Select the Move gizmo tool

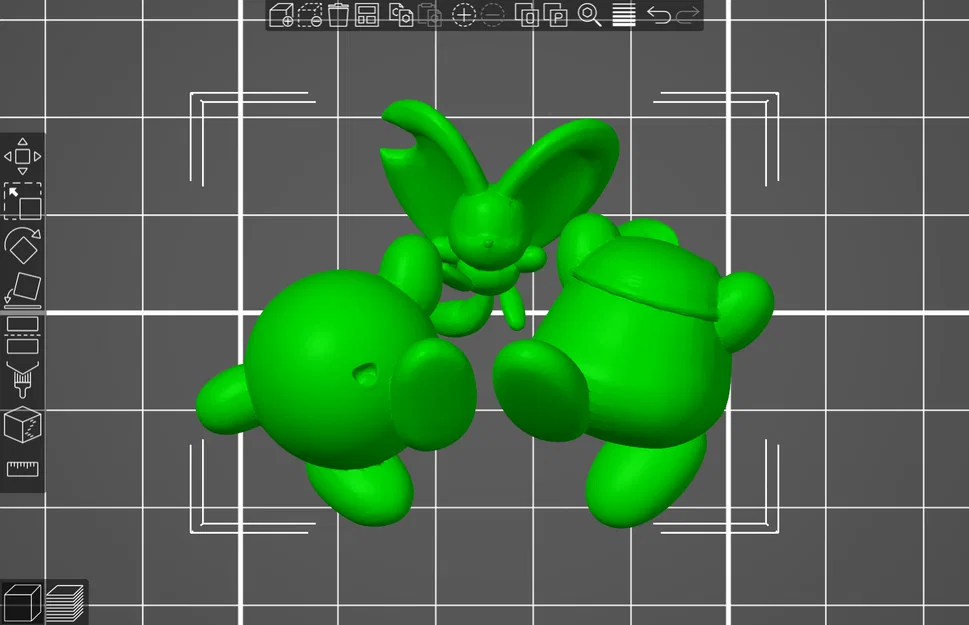click(x=23, y=156)
